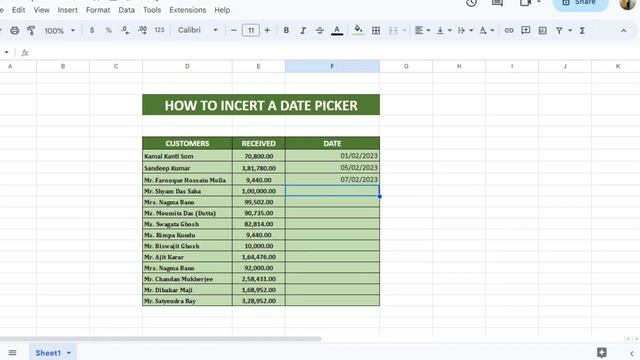The width and height of the screenshot is (640, 360).
Task: Decrease decimal places icon
Action: coord(125,31)
